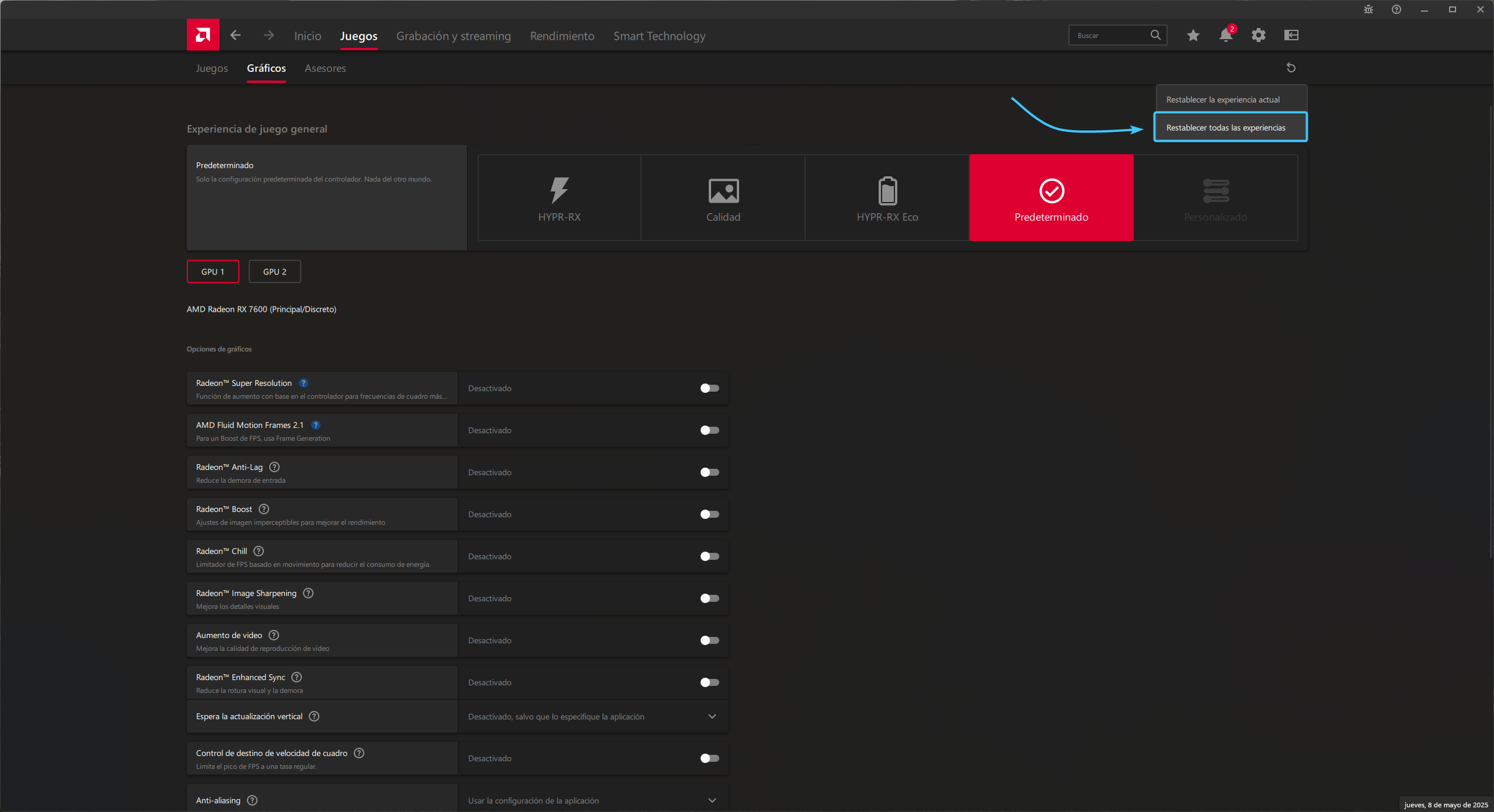Enable Radeon Chill toggle
The image size is (1494, 812).
coord(709,556)
